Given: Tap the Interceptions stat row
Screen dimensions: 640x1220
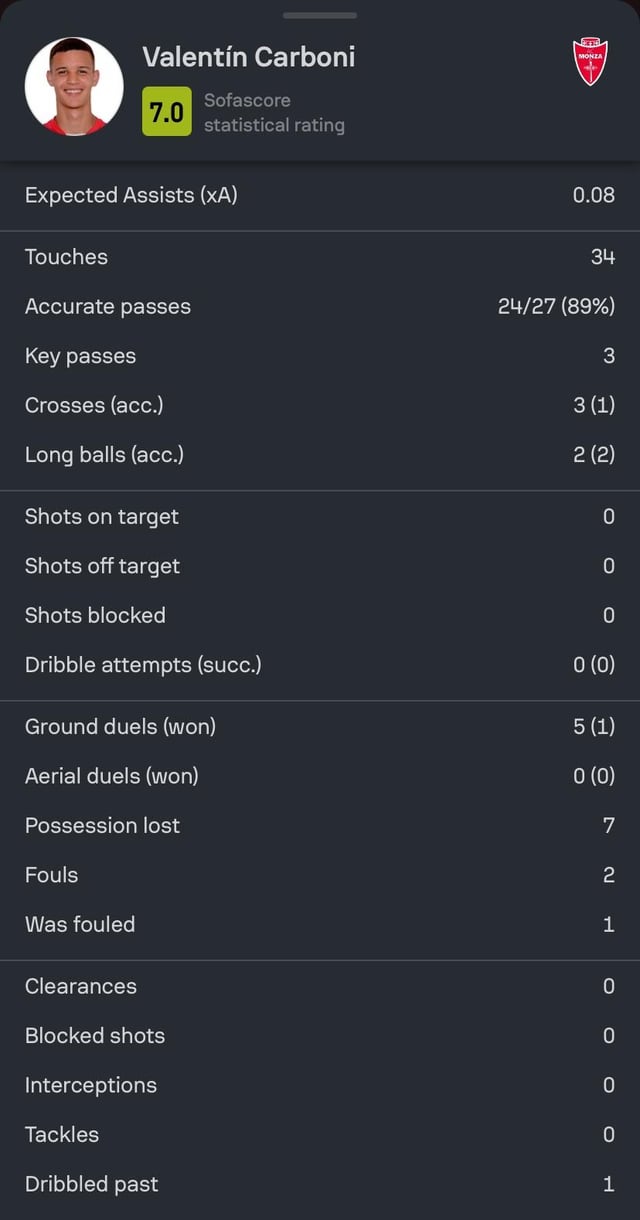Looking at the screenshot, I should click(320, 1086).
